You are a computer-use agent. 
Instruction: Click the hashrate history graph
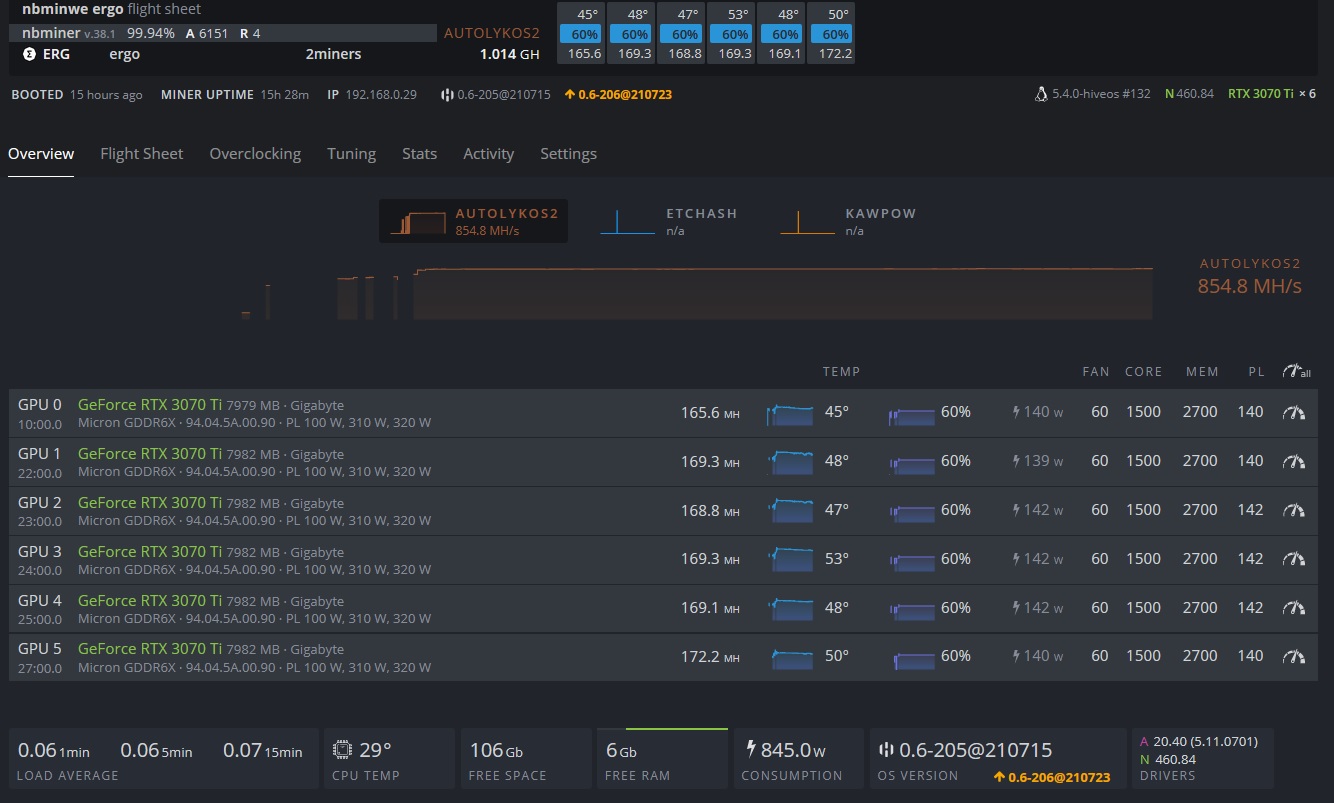coord(697,293)
